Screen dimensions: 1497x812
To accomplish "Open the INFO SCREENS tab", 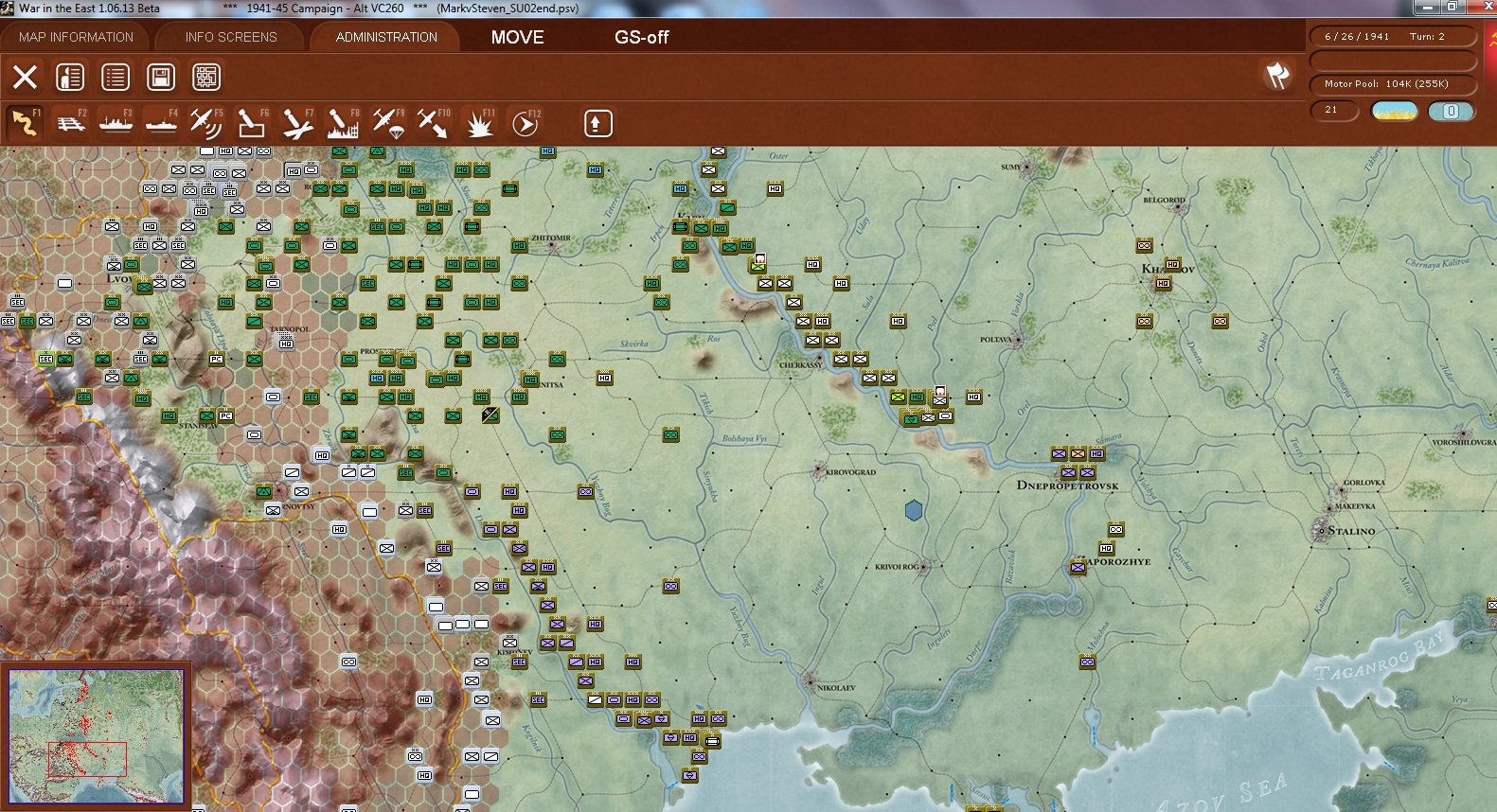I will click(231, 37).
